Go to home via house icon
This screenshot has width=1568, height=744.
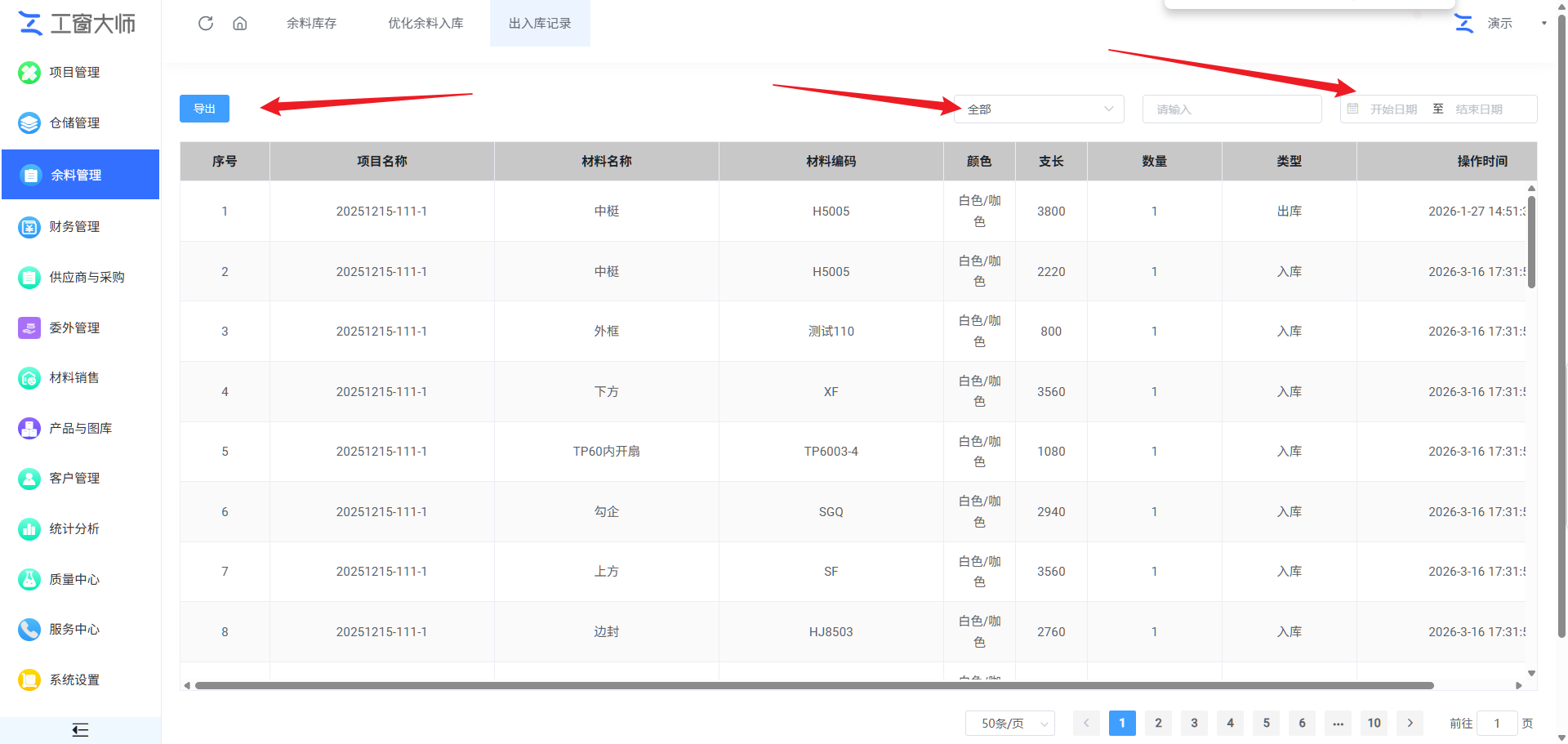pyautogui.click(x=240, y=23)
